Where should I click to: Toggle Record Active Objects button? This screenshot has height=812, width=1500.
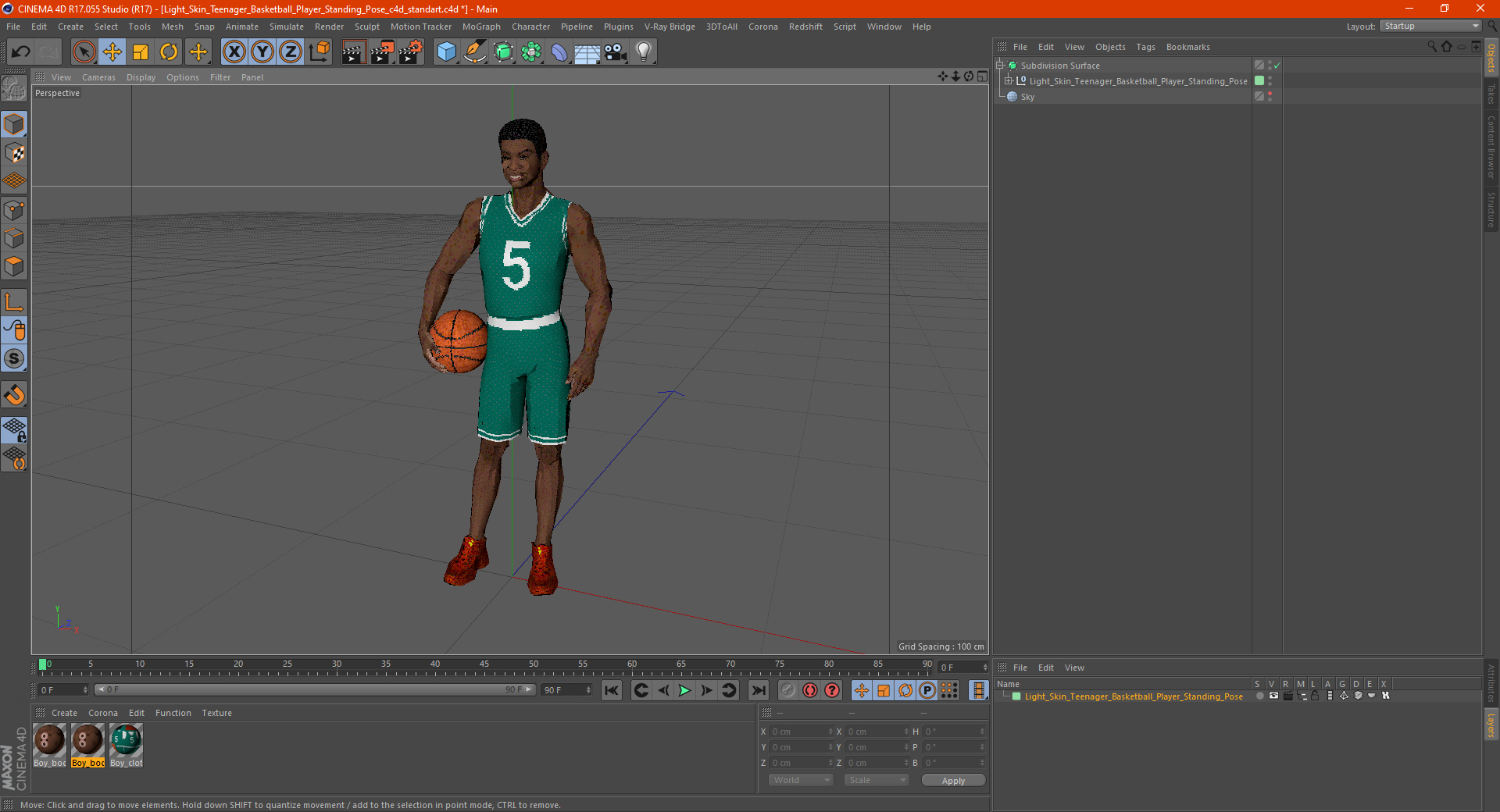point(788,690)
